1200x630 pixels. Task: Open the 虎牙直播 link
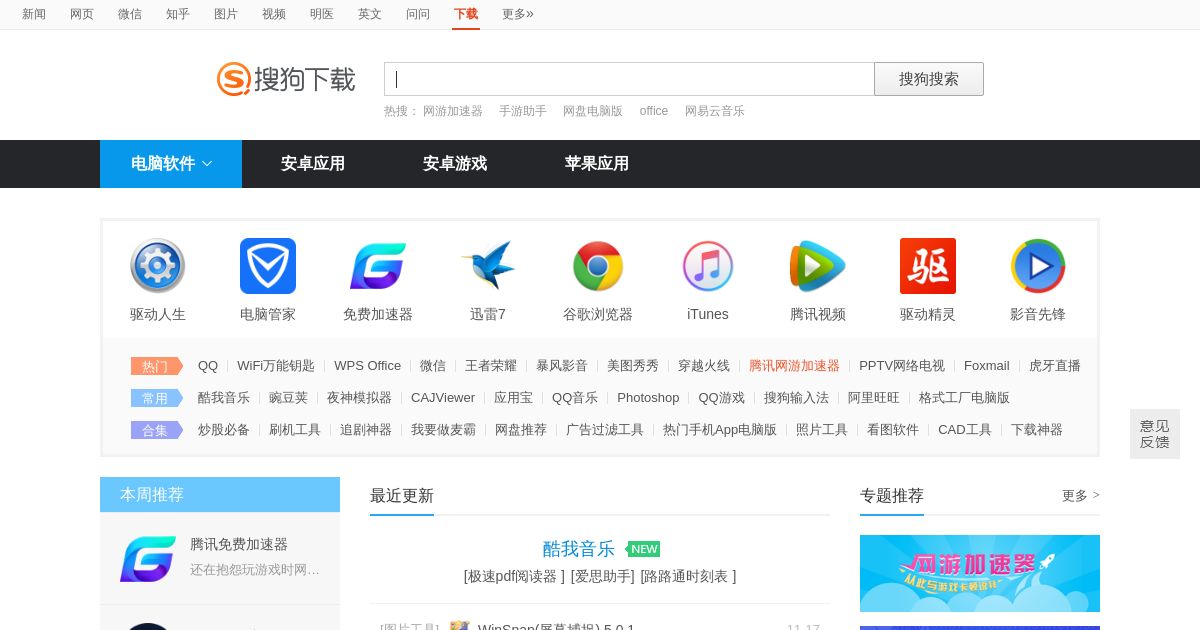click(x=1055, y=366)
